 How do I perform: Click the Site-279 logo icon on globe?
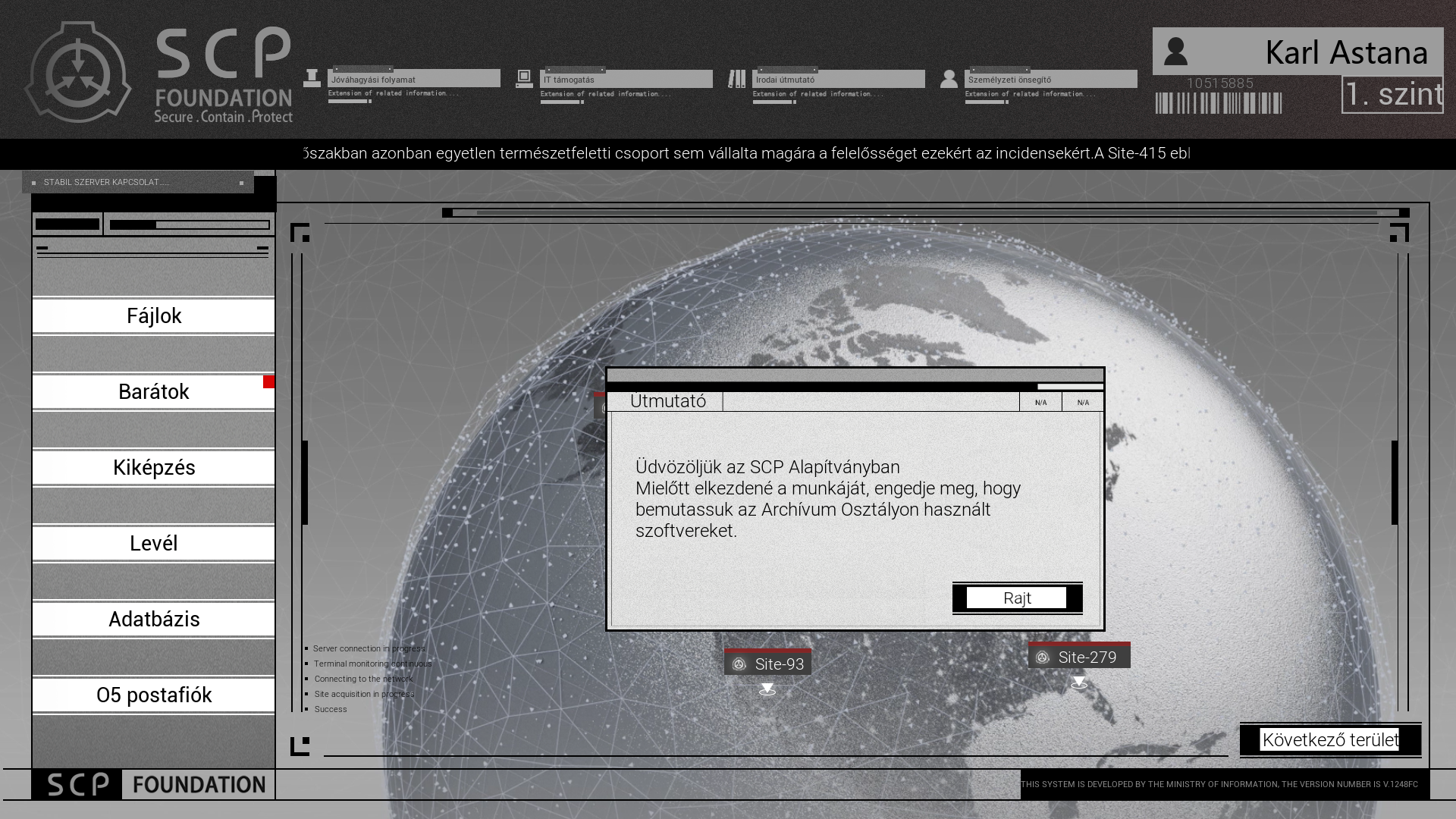tap(1043, 657)
